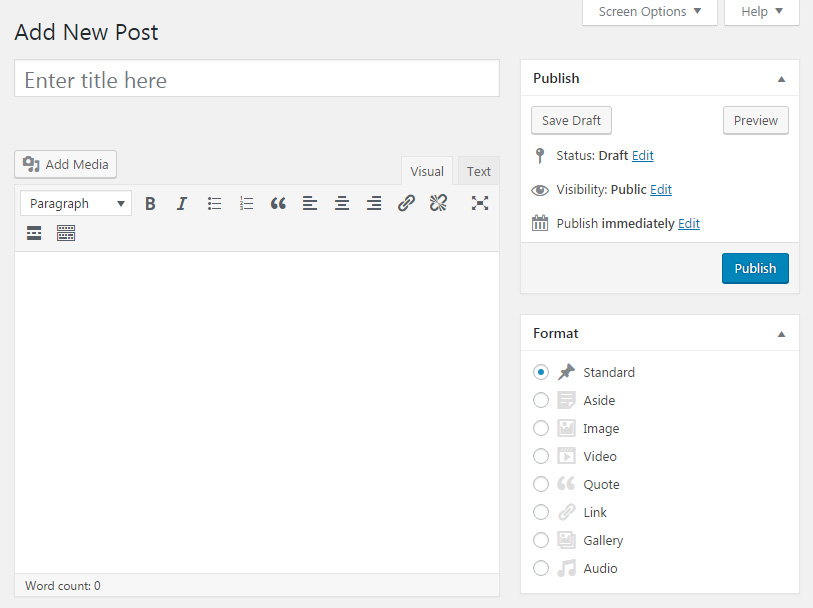813x608 pixels.
Task: Insert a Read More tag
Action: (33, 233)
